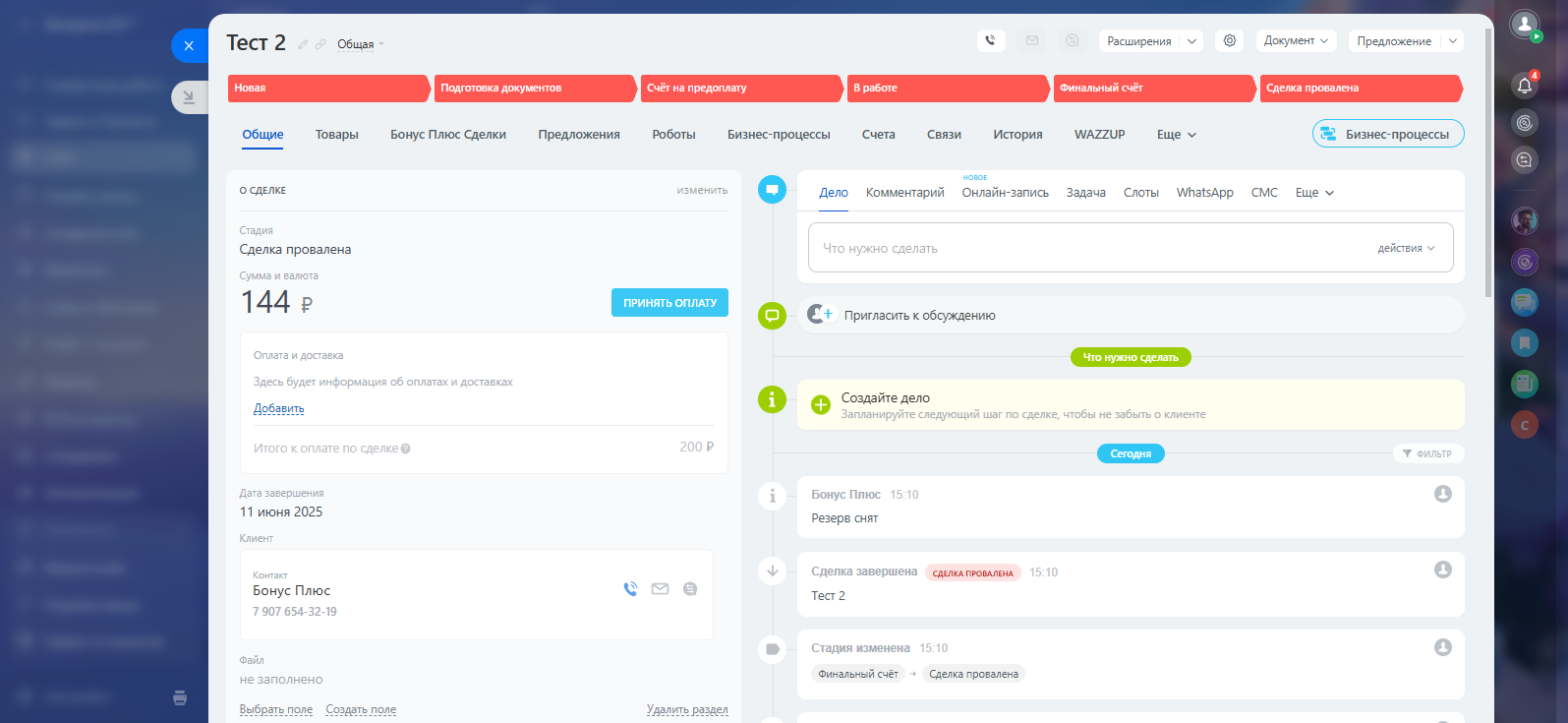This screenshot has width=1568, height=723.
Task: Select the Комментарий tab in the timeline
Action: click(905, 193)
